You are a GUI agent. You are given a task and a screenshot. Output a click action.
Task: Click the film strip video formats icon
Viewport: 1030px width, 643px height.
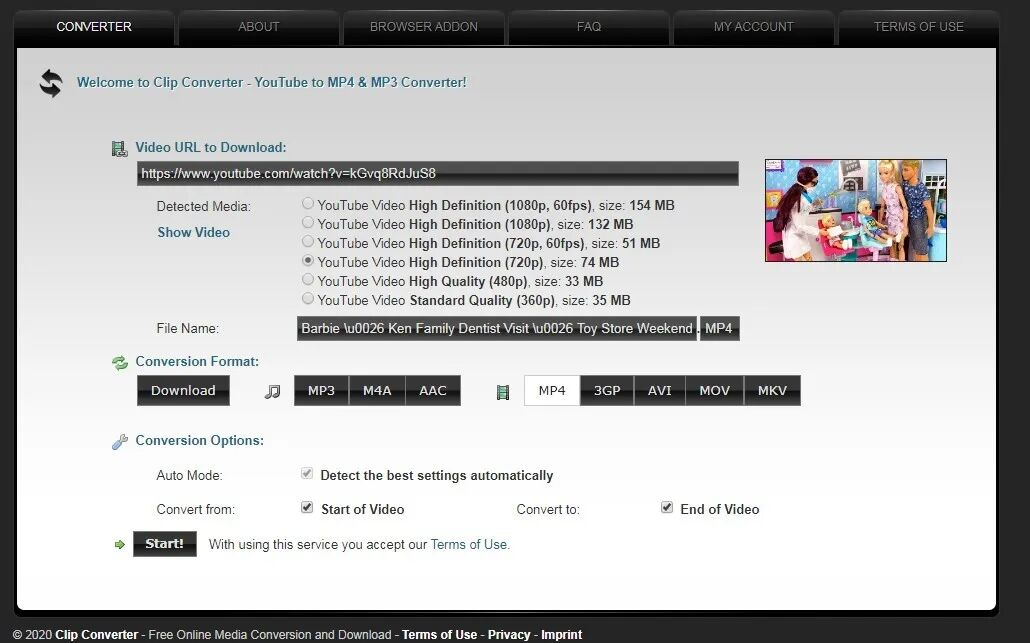point(503,392)
